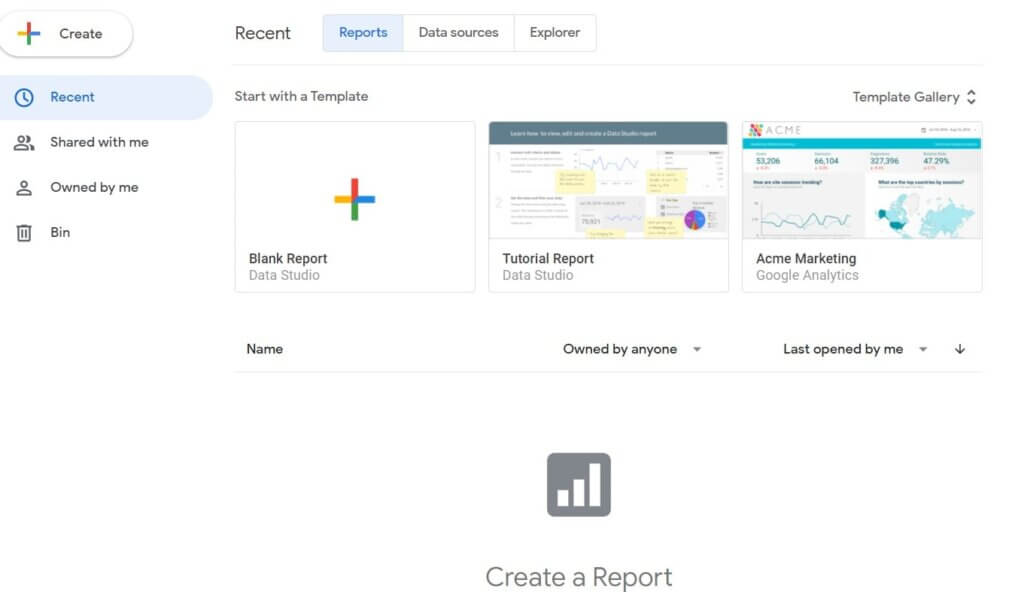This screenshot has width=1024, height=592.
Task: Click Data Studio label under Blank Report
Action: pyautogui.click(x=284, y=275)
